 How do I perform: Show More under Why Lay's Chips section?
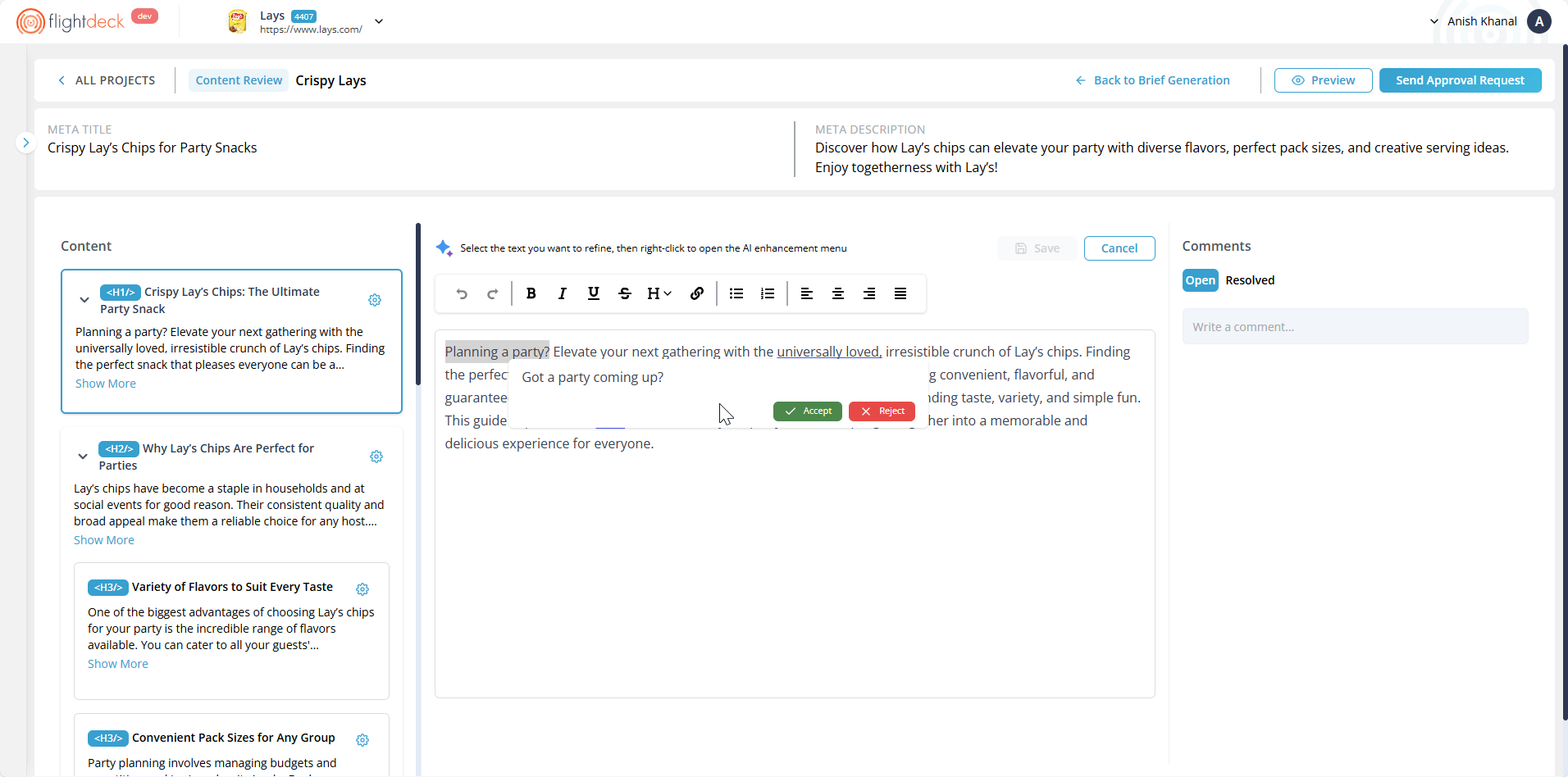pyautogui.click(x=104, y=540)
